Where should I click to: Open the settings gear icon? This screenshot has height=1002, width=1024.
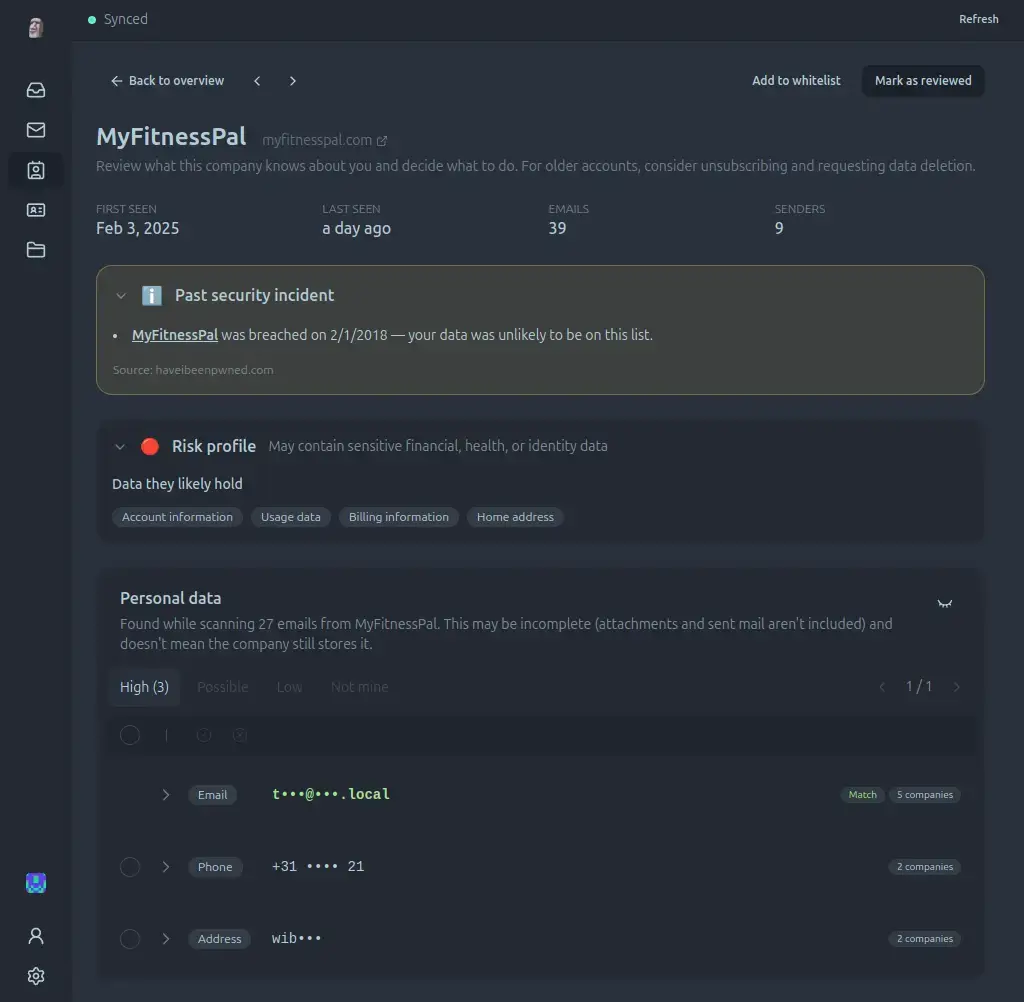pyautogui.click(x=36, y=976)
